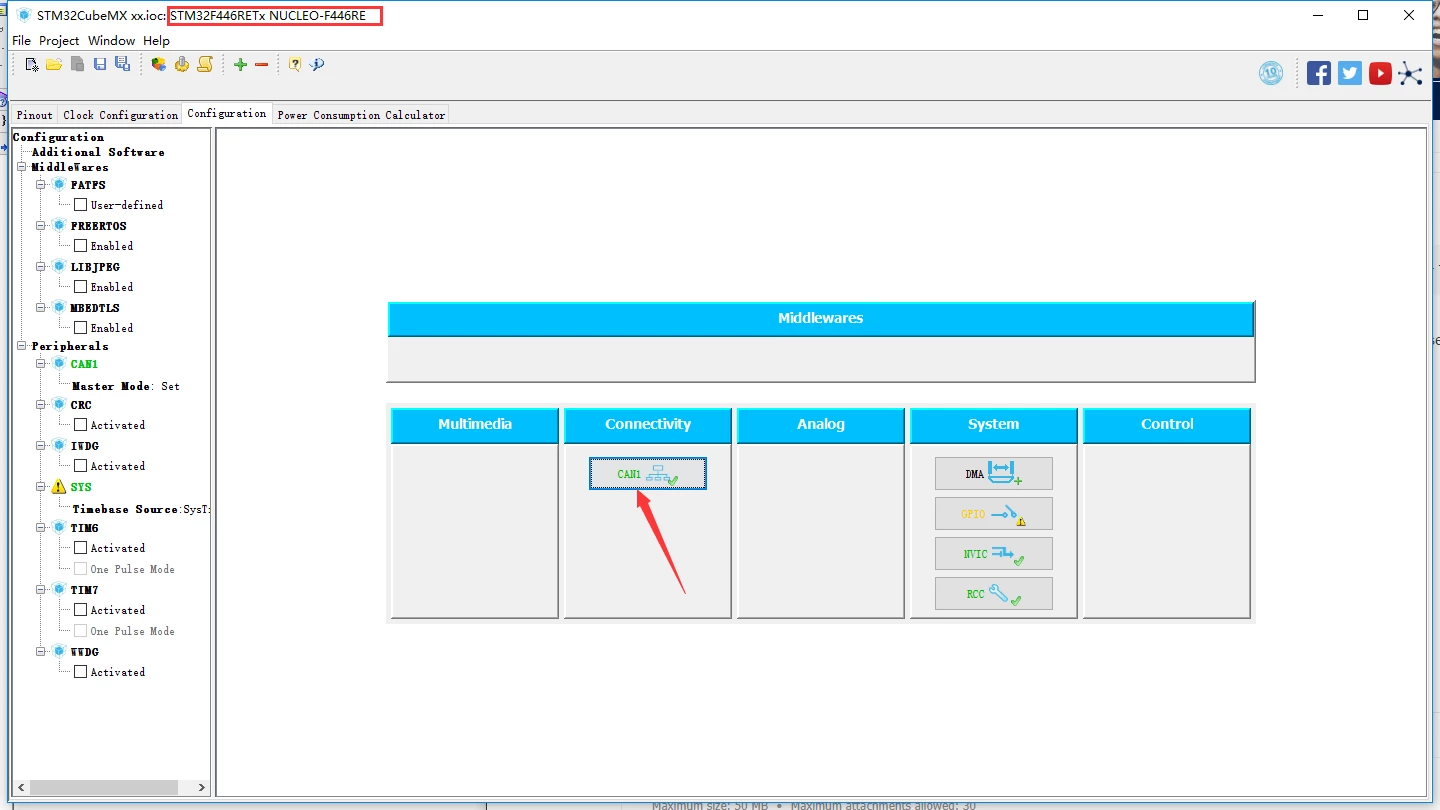Open the CAN1 connectivity configuration button

pos(648,474)
